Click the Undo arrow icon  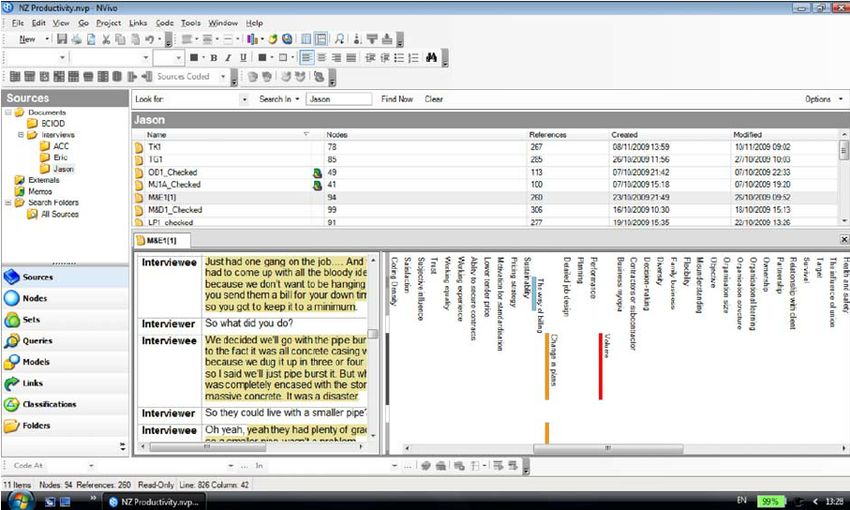[149, 39]
